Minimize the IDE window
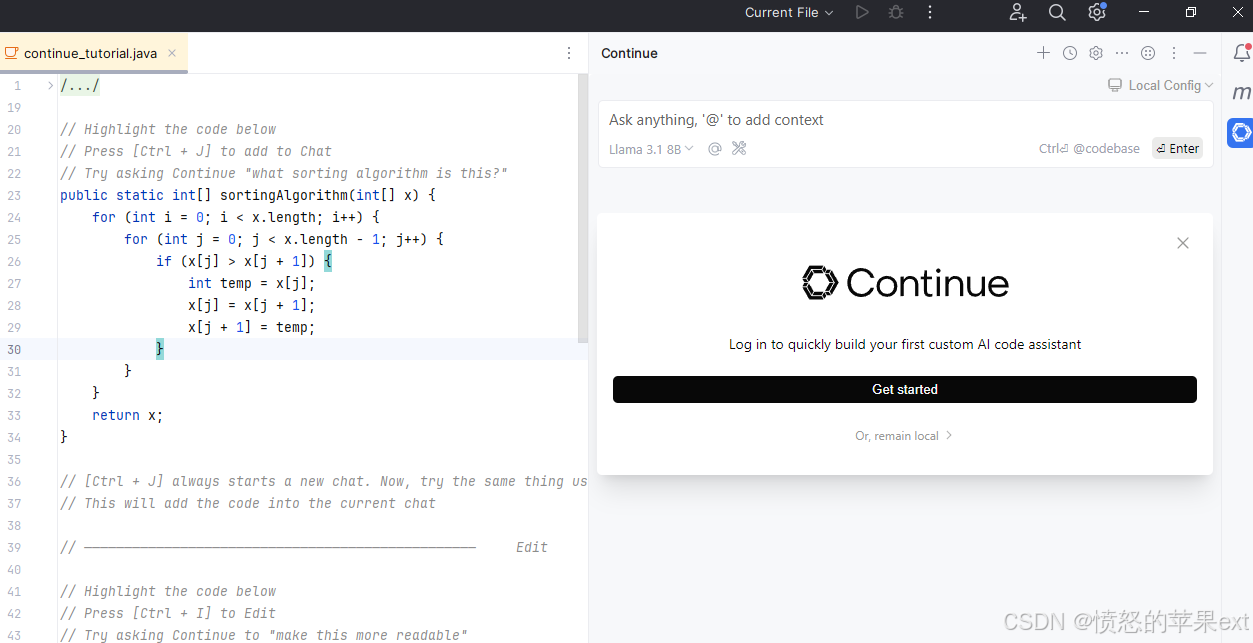This screenshot has height=643, width=1253. pos(1145,12)
